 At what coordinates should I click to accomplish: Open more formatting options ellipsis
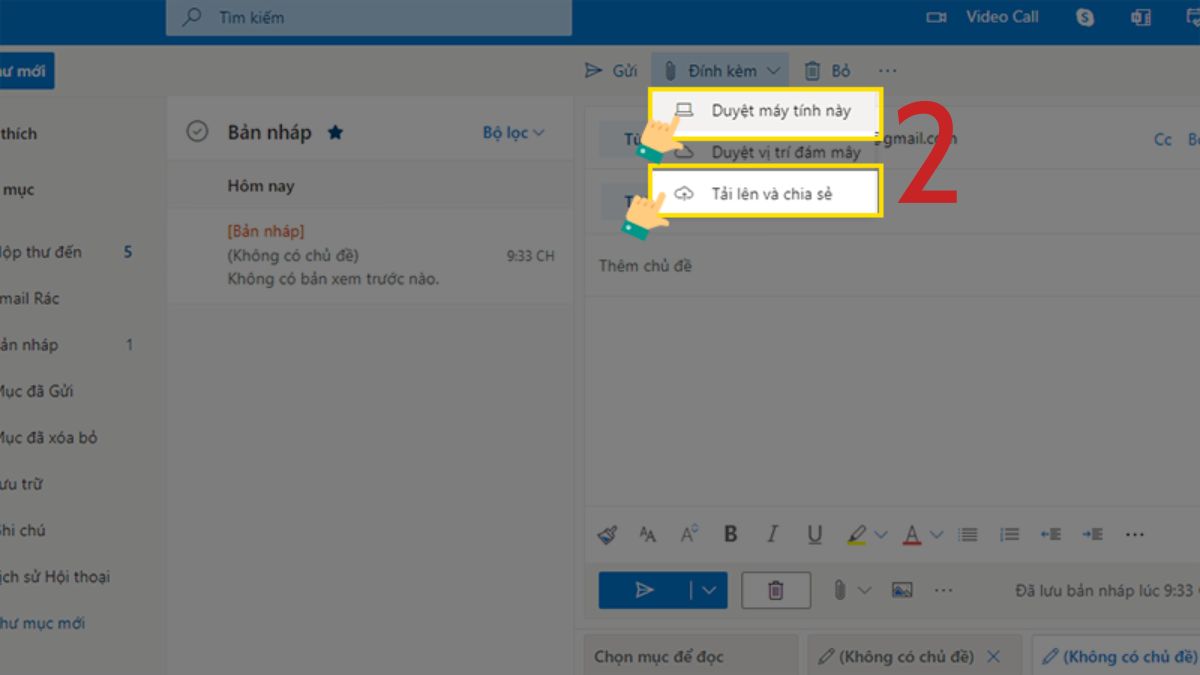(x=1135, y=535)
